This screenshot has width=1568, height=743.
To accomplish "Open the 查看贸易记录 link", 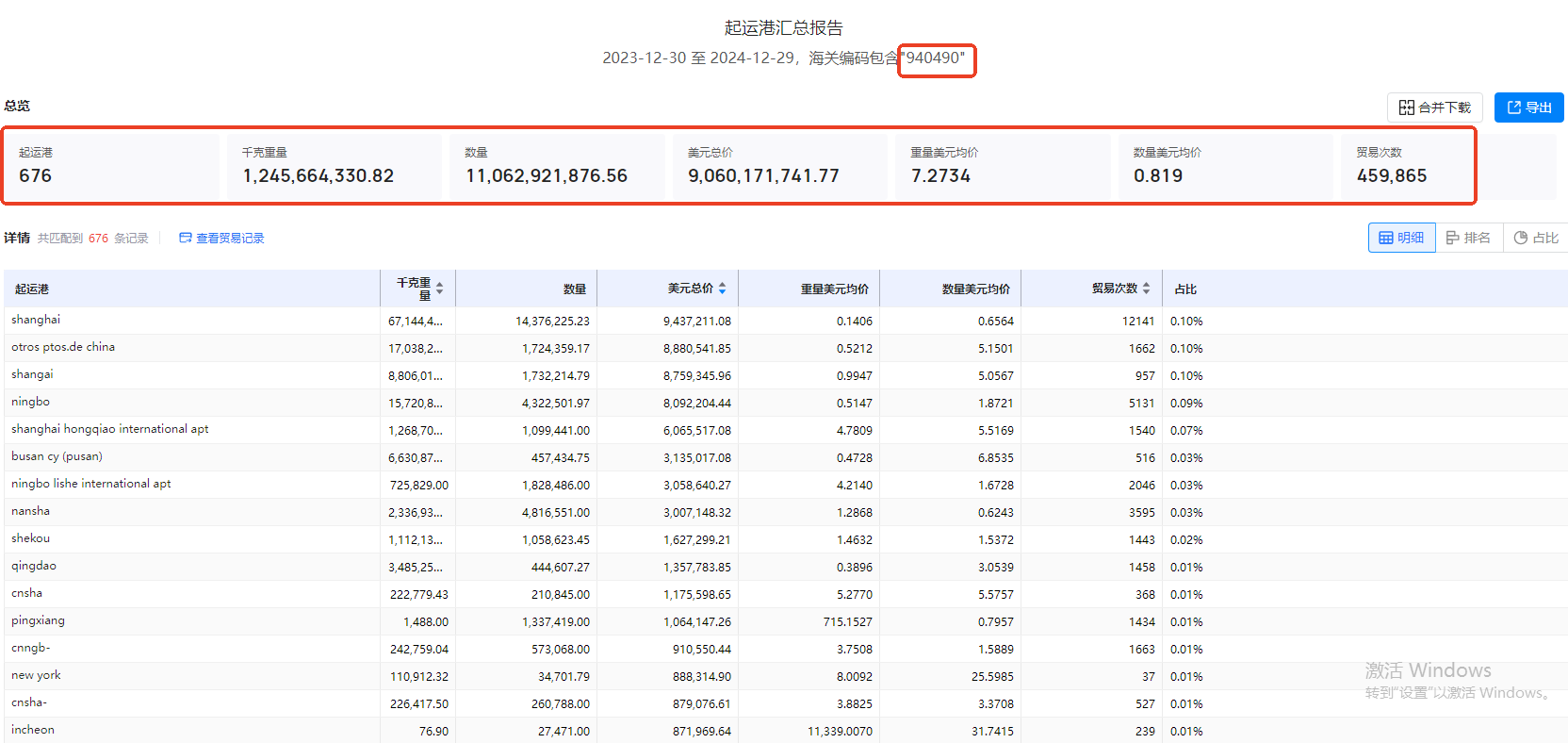I will click(x=222, y=239).
